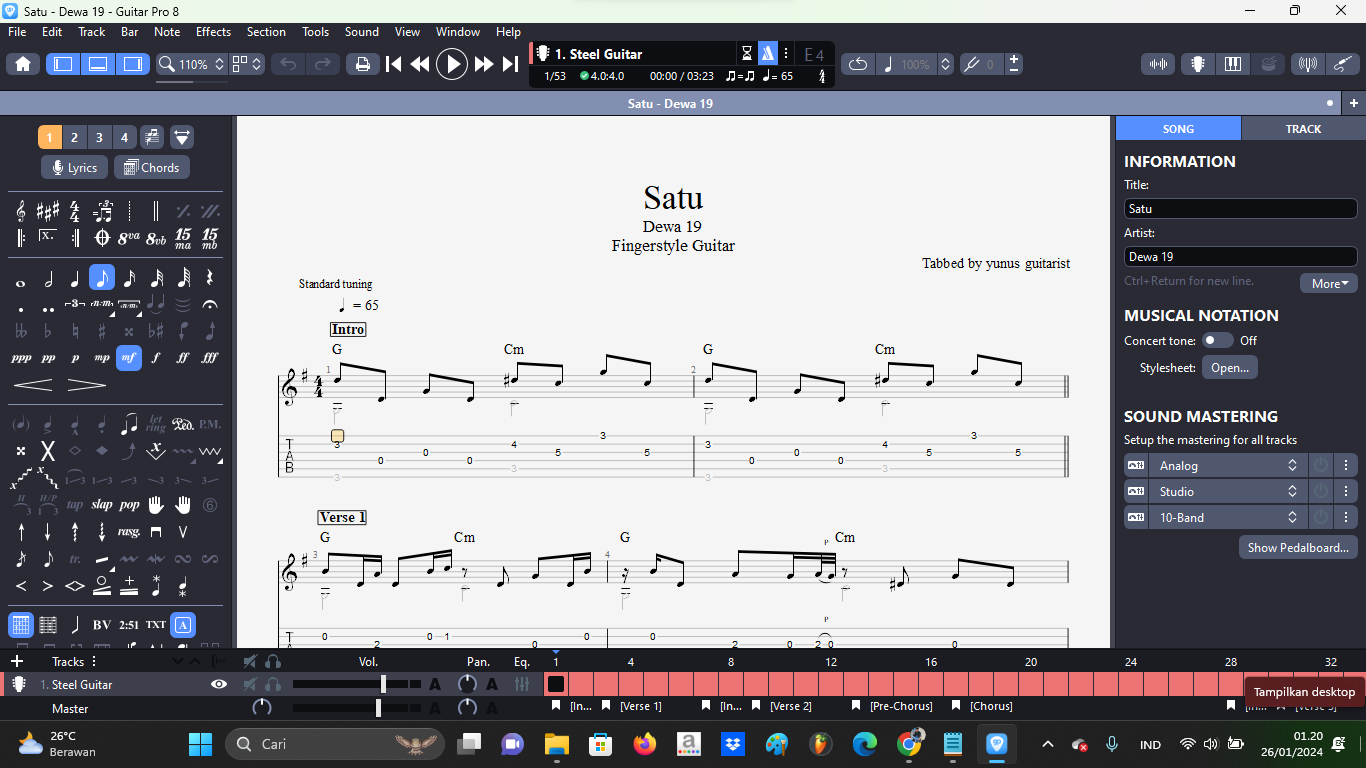
Task: Open the Effects menu
Action: click(x=213, y=32)
